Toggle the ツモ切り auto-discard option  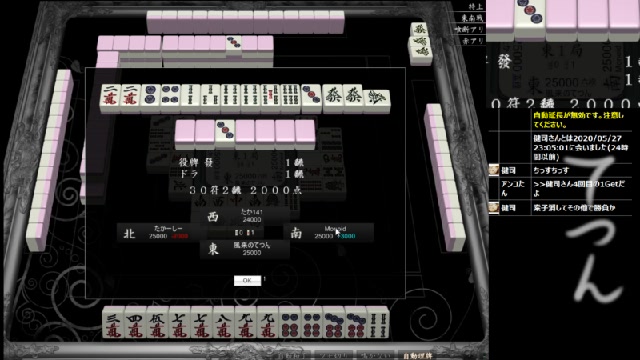point(333,356)
